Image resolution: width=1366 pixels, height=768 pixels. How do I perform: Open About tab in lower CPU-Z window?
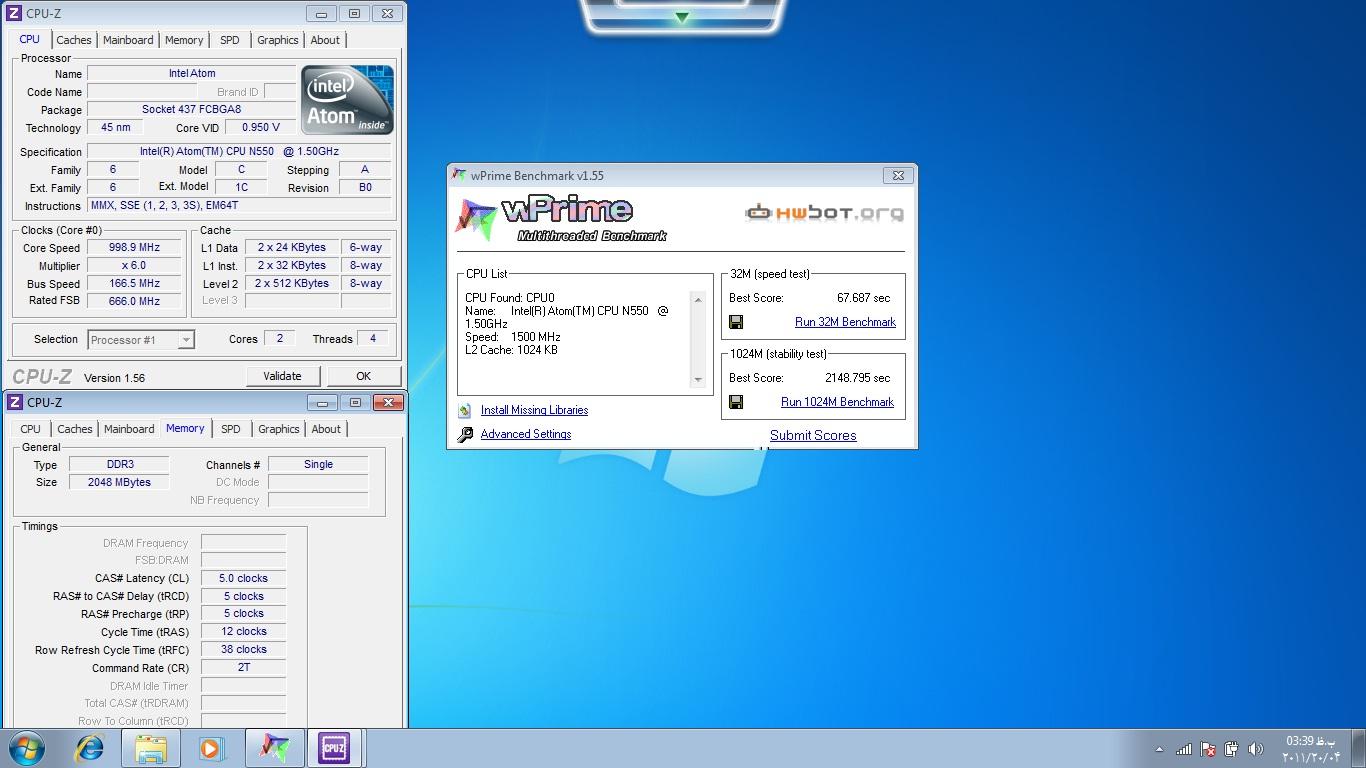(x=326, y=429)
